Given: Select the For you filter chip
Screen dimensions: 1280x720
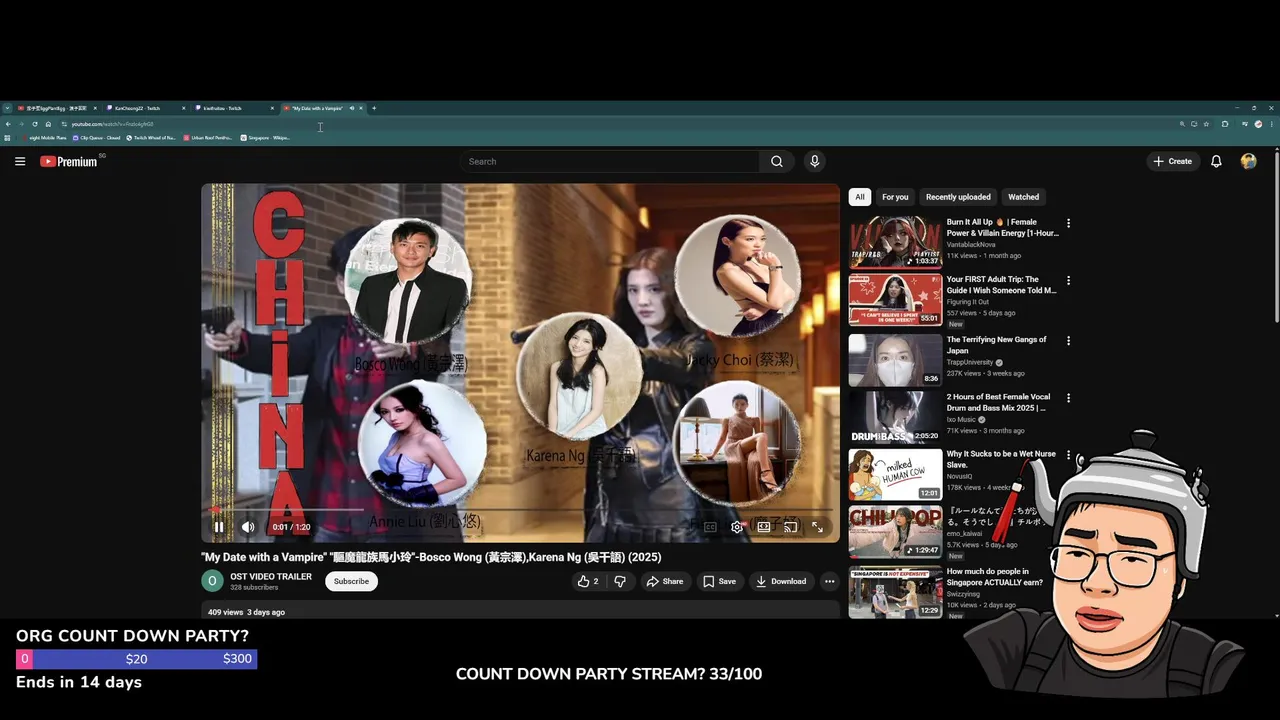Looking at the screenshot, I should [895, 197].
